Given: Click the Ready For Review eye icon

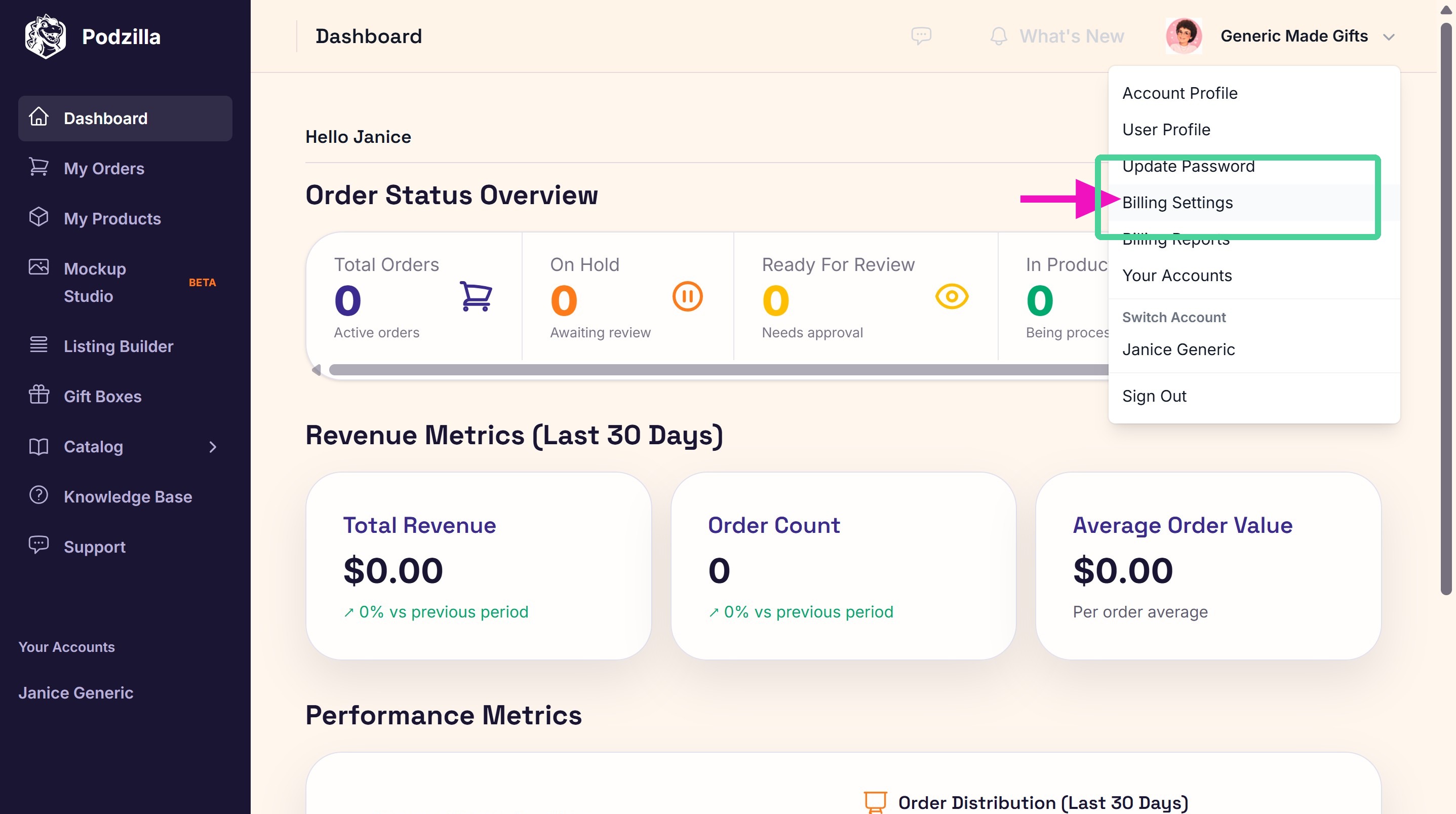Looking at the screenshot, I should [952, 296].
